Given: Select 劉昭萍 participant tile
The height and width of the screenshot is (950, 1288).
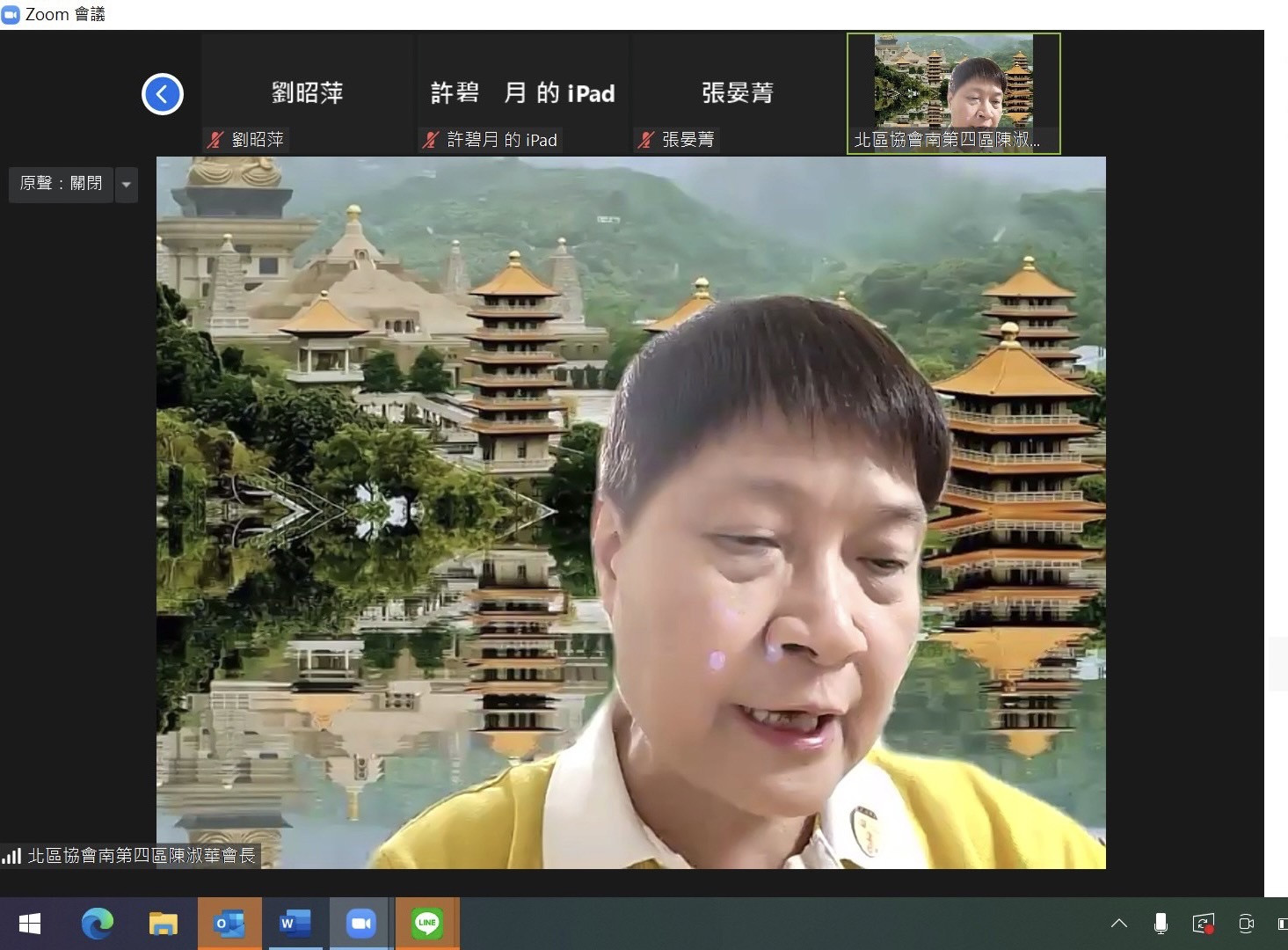Looking at the screenshot, I should pyautogui.click(x=307, y=92).
